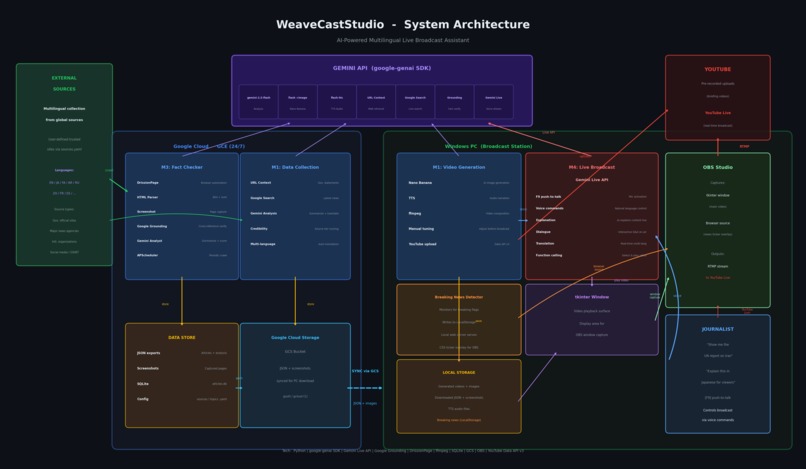Click the "M4: Live Broadcast" heading
Image resolution: width=806 pixels, height=469 pixels.
point(592,167)
